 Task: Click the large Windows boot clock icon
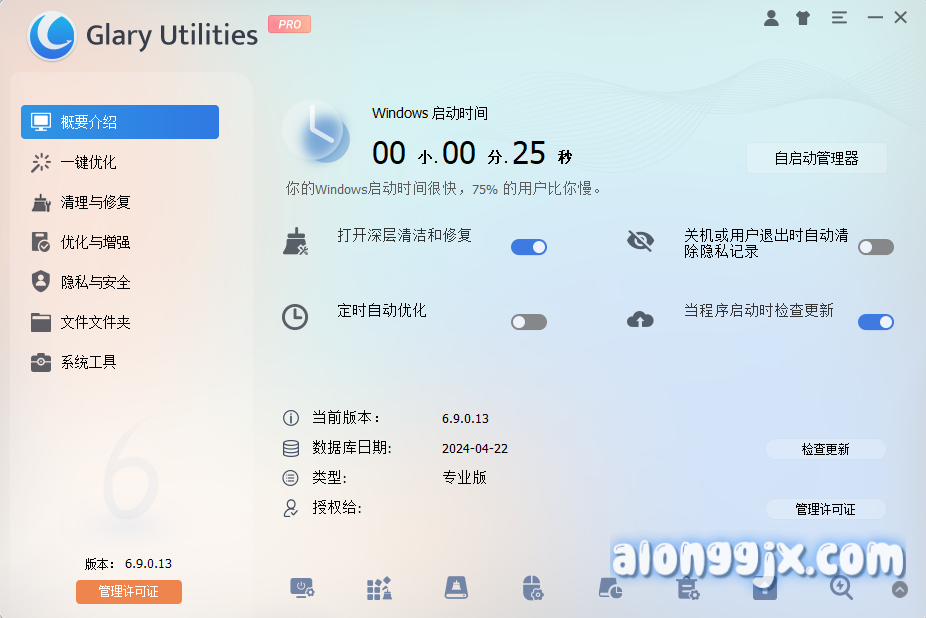pyautogui.click(x=317, y=132)
